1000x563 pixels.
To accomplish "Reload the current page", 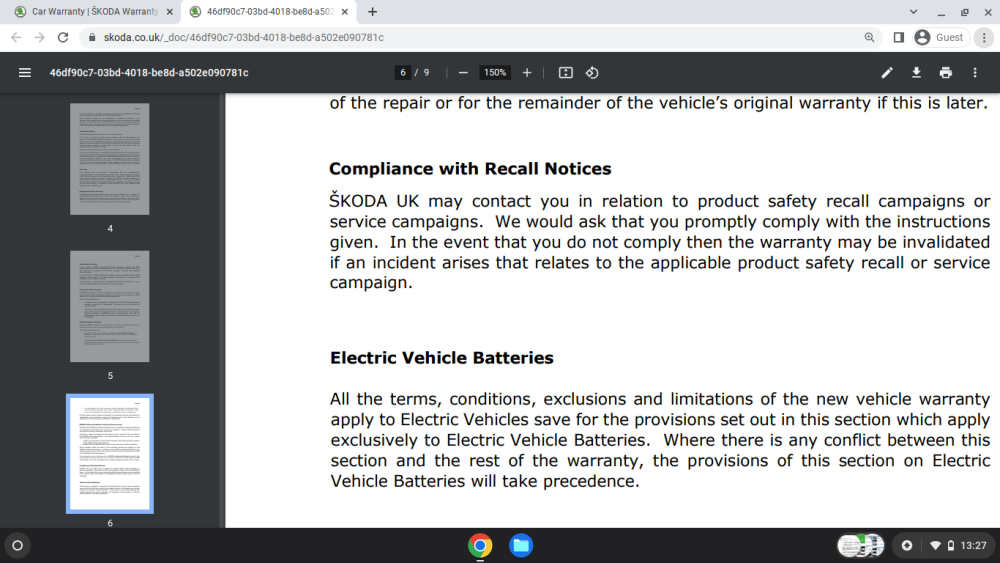I will tap(62, 38).
